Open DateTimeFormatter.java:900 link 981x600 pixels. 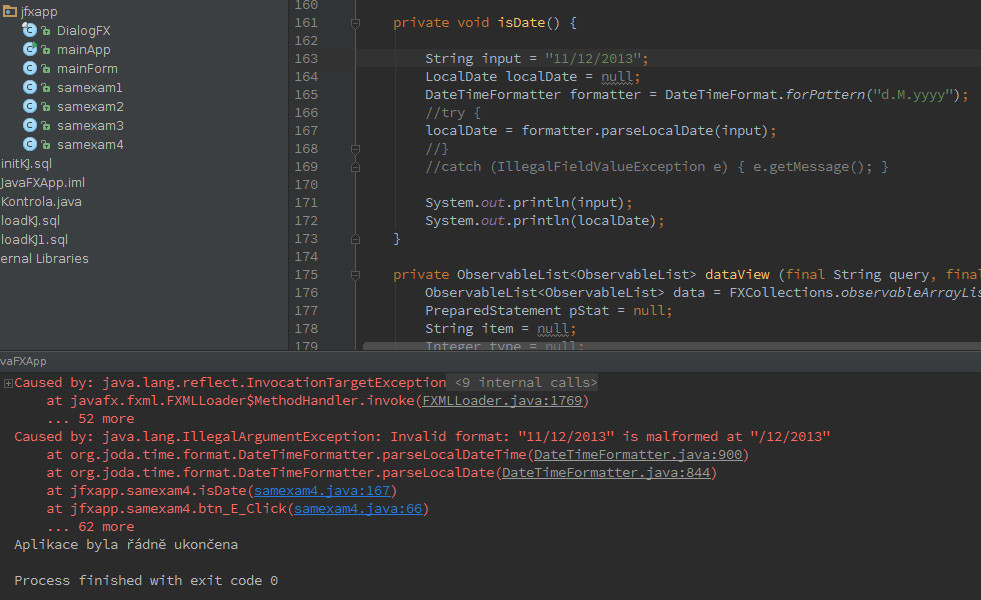638,454
